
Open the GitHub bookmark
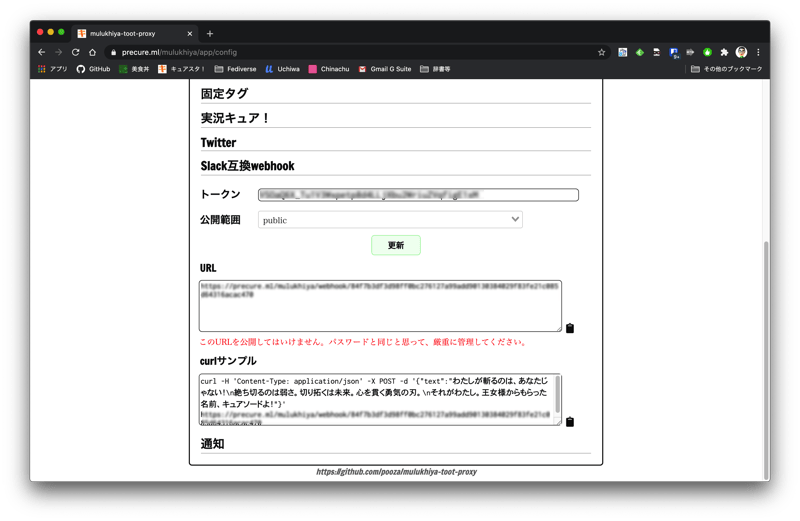pos(94,69)
